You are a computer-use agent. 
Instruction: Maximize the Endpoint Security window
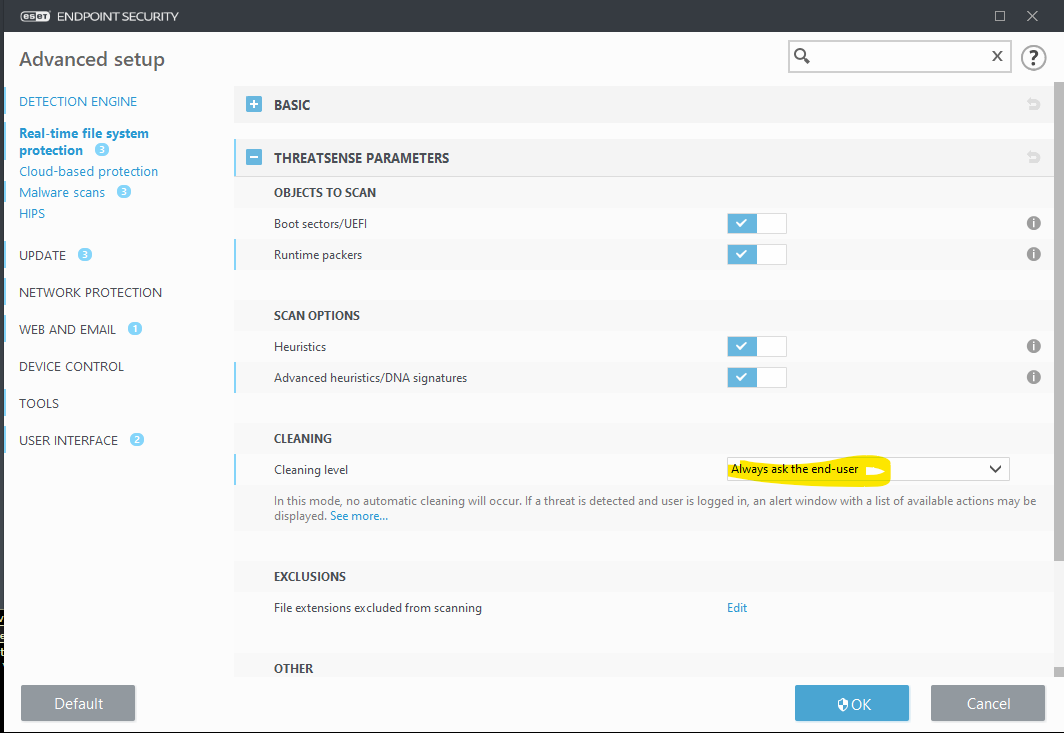click(x=1000, y=16)
